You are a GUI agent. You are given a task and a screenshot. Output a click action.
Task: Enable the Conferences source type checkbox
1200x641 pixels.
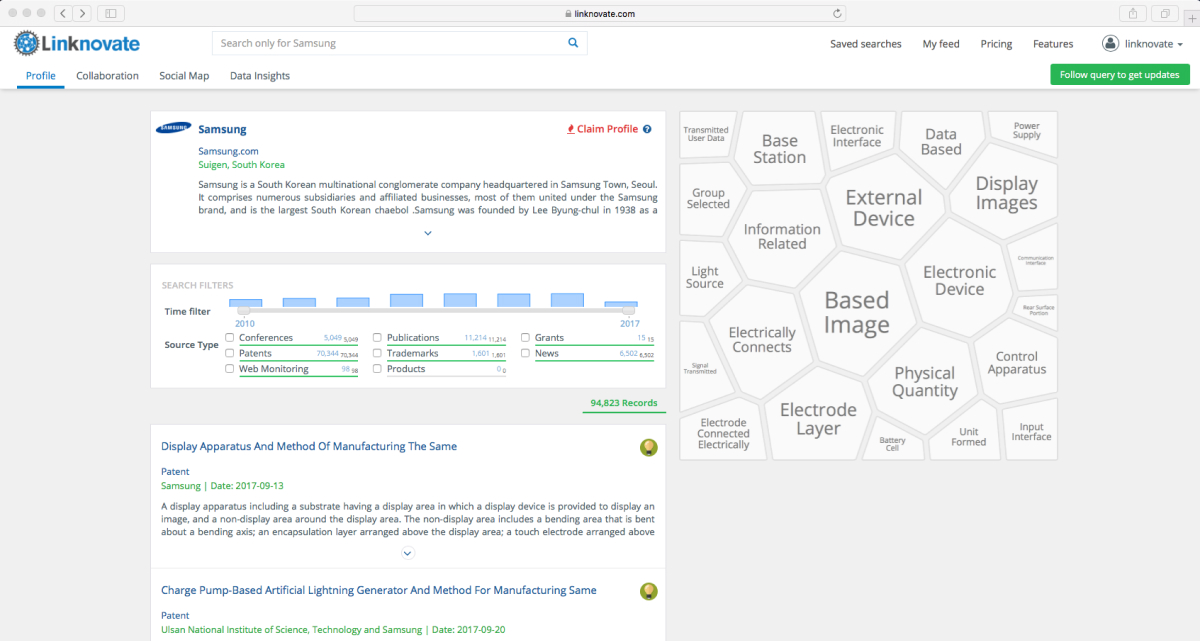230,338
